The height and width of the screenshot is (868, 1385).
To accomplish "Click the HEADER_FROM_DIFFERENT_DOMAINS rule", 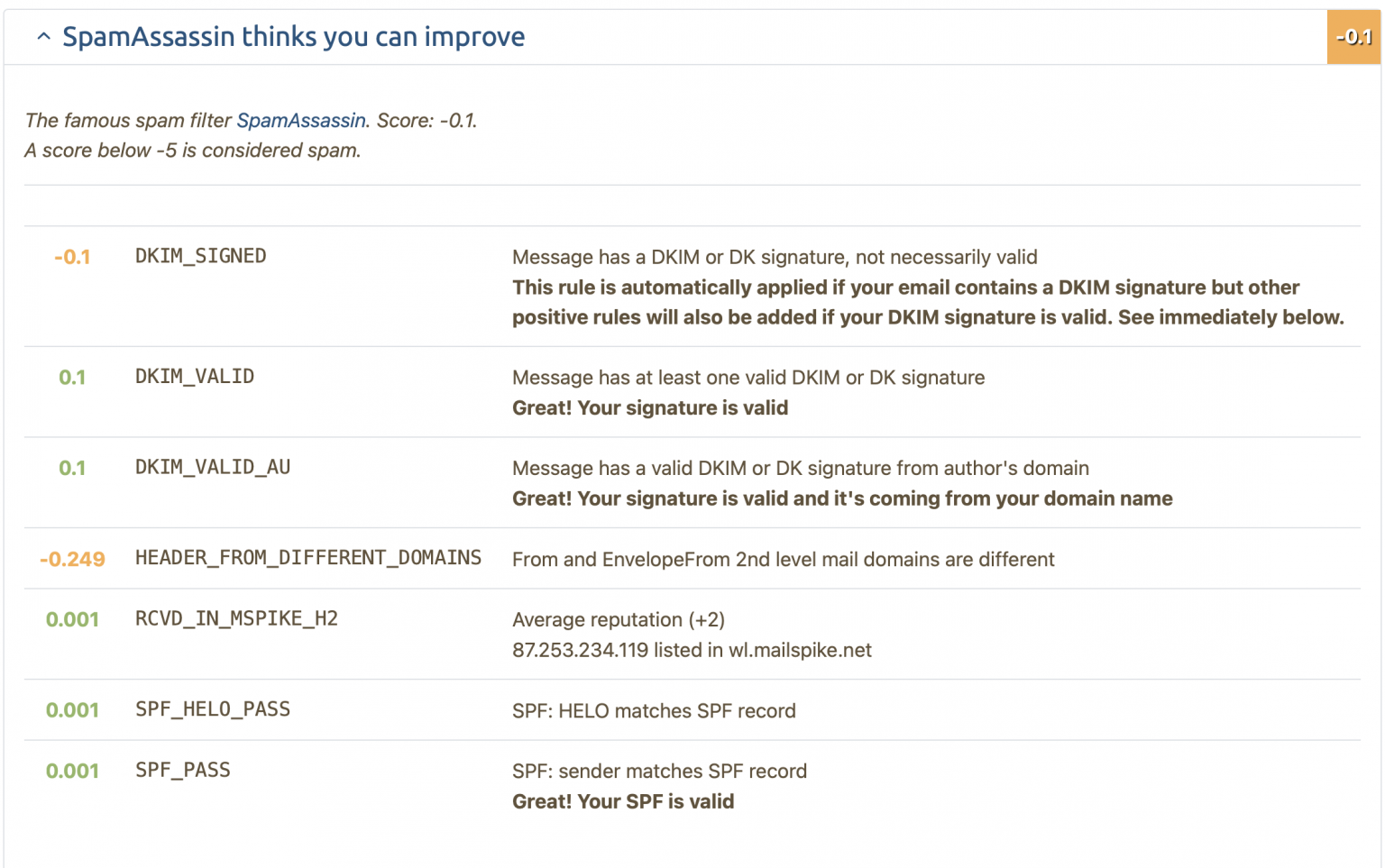I will [x=308, y=558].
